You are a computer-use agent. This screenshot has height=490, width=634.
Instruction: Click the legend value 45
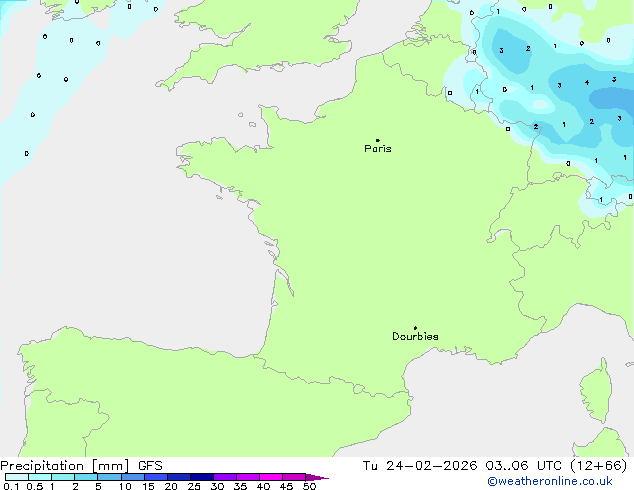click(x=286, y=486)
